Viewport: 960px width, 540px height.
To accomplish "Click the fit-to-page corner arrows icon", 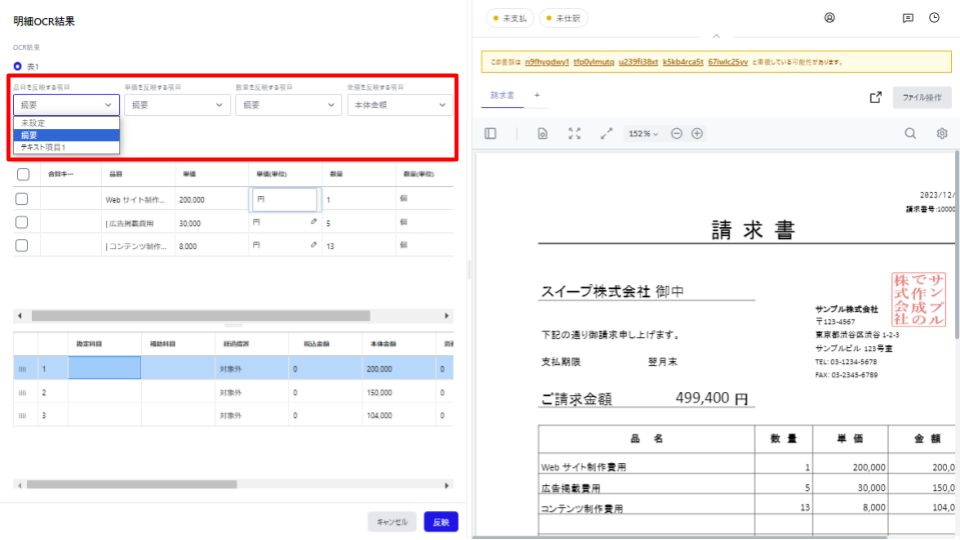I will (x=574, y=133).
